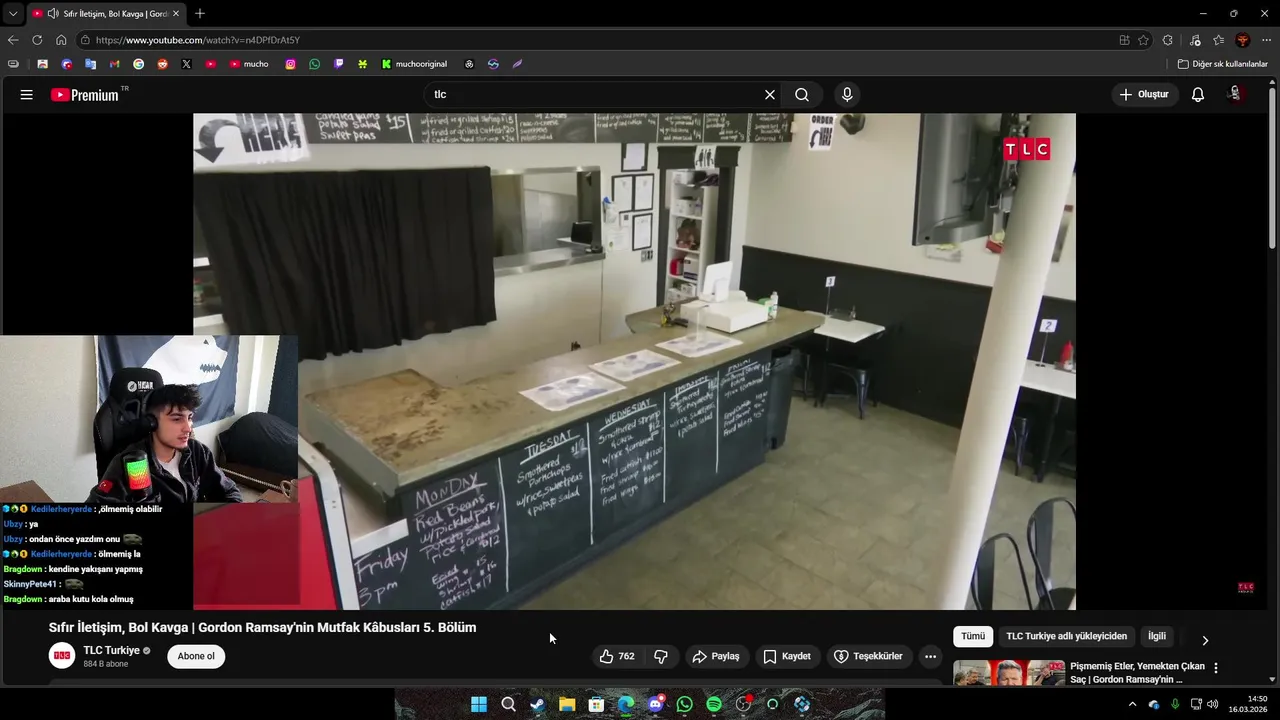The width and height of the screenshot is (1280, 720).
Task: Open the Gmail bookmark
Action: pyautogui.click(x=114, y=64)
